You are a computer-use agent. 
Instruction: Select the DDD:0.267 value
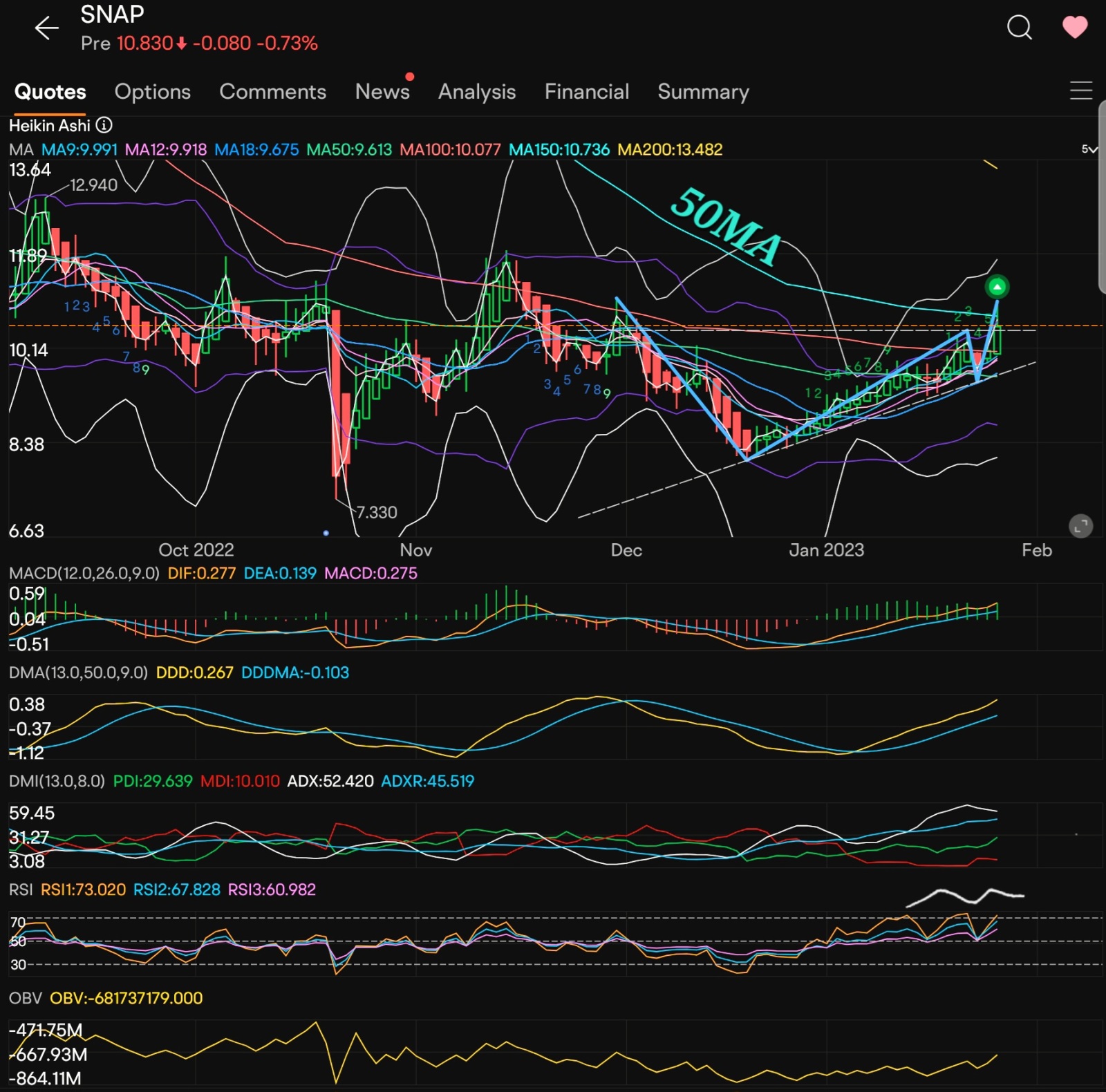(x=194, y=673)
